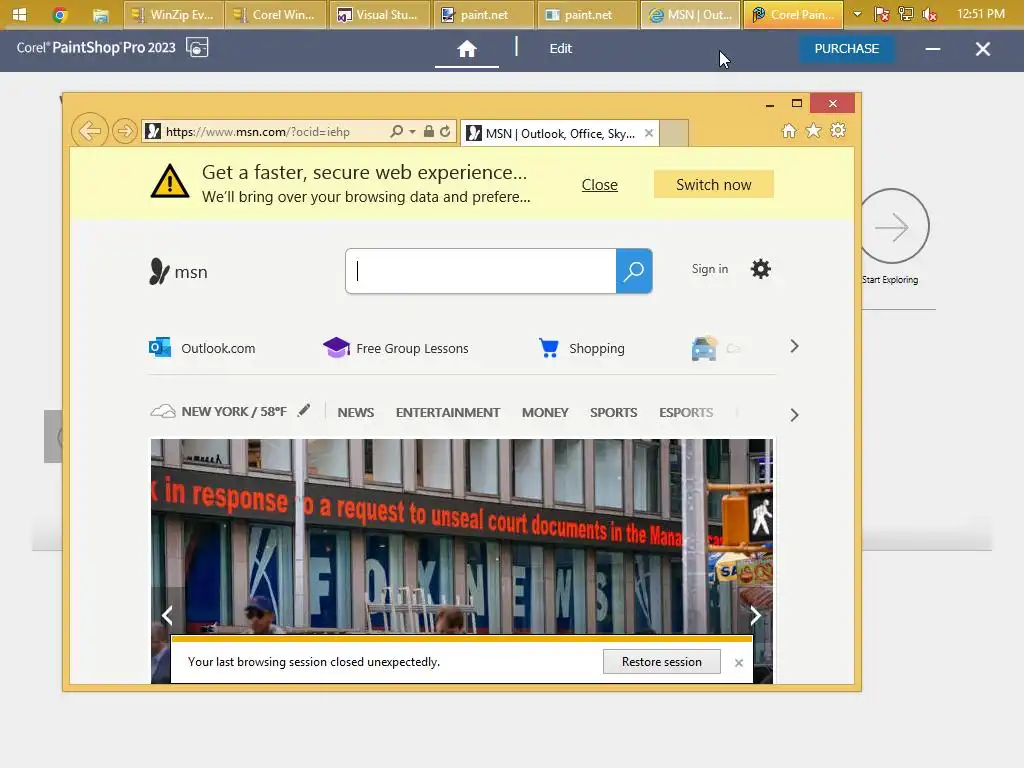Click the search magnifier in the address bar
The image size is (1024, 768).
pos(396,131)
